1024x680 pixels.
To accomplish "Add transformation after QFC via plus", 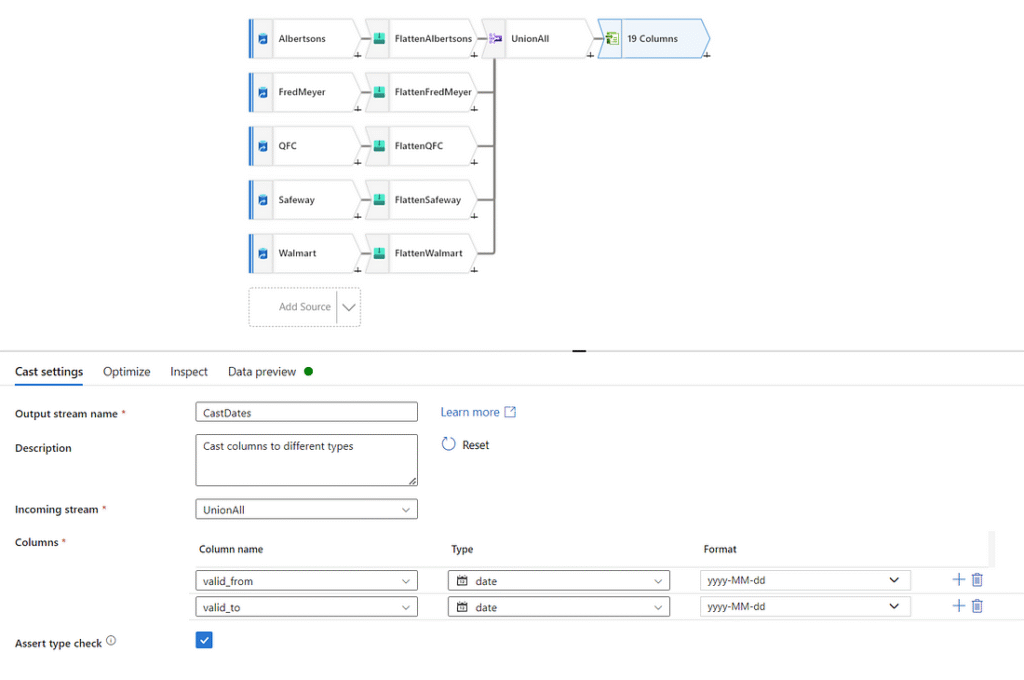I will point(357,162).
